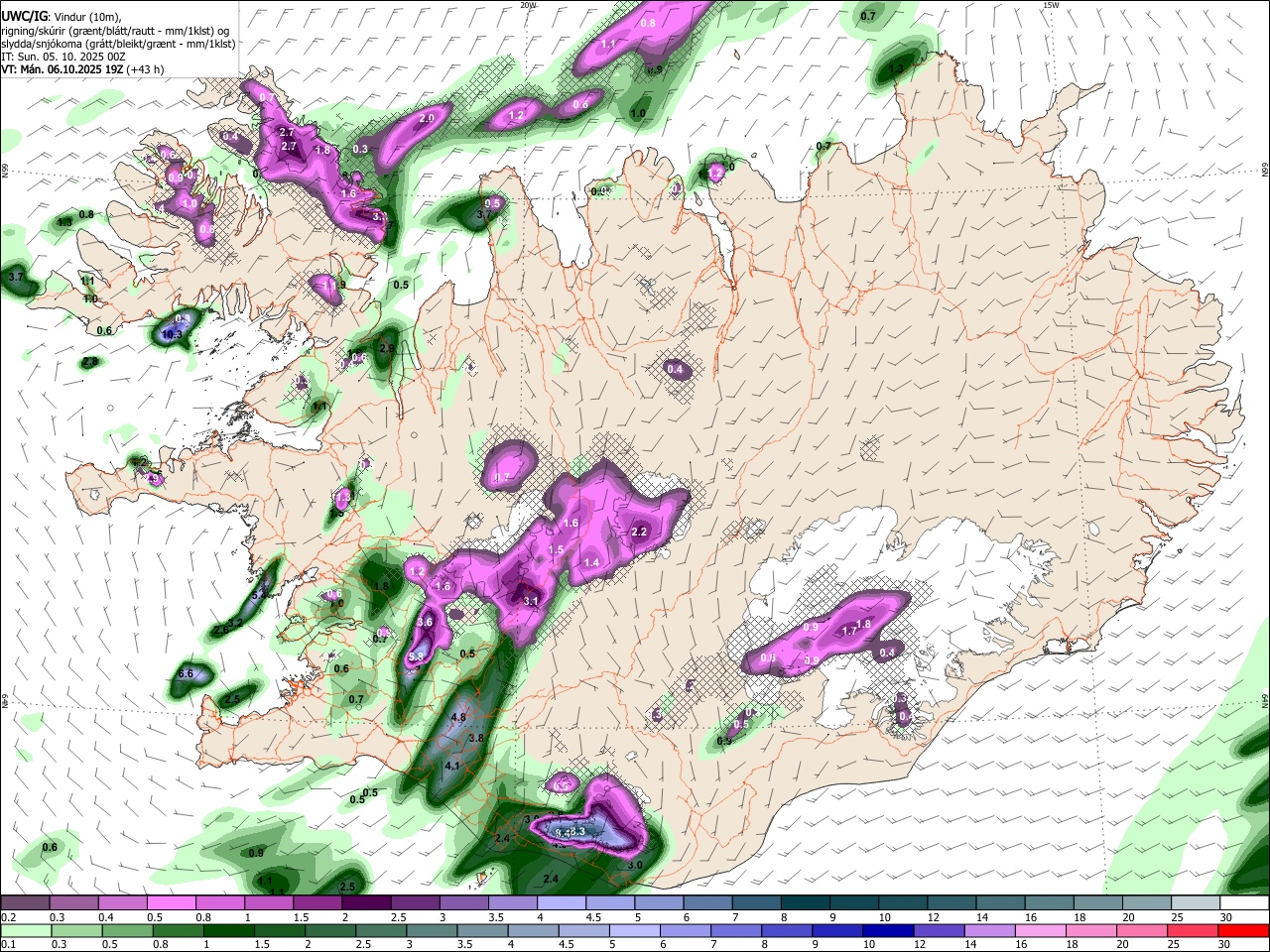The height and width of the screenshot is (952, 1270).
Task: Pick the bottom-row legend swatch starting at 7
Action: tap(735, 930)
